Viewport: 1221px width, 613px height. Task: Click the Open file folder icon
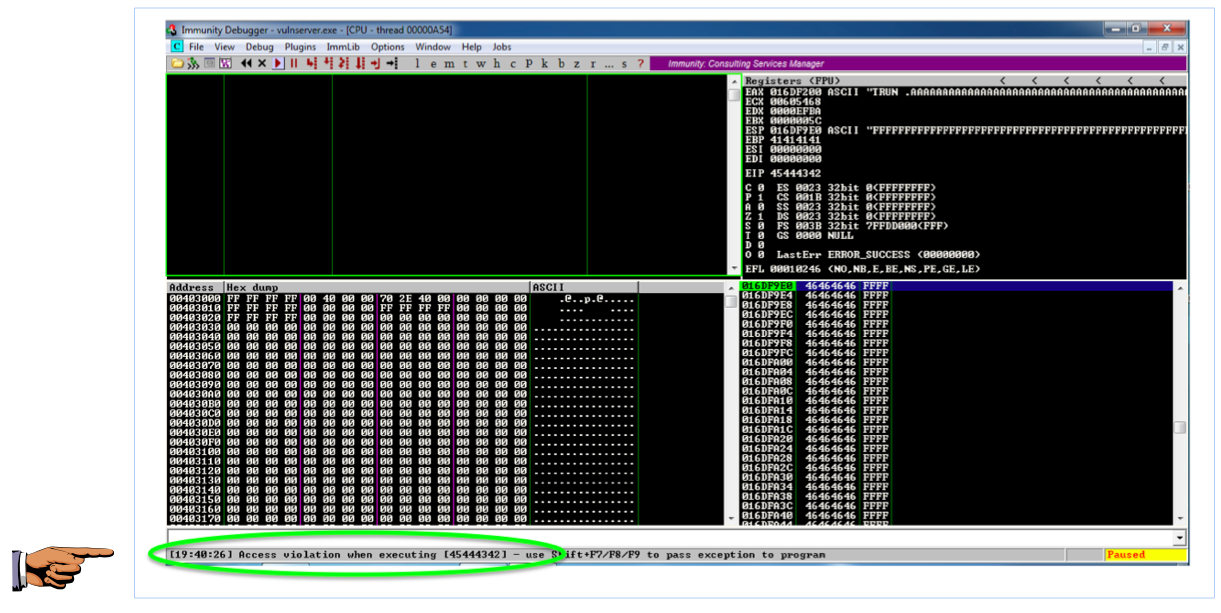tap(177, 63)
